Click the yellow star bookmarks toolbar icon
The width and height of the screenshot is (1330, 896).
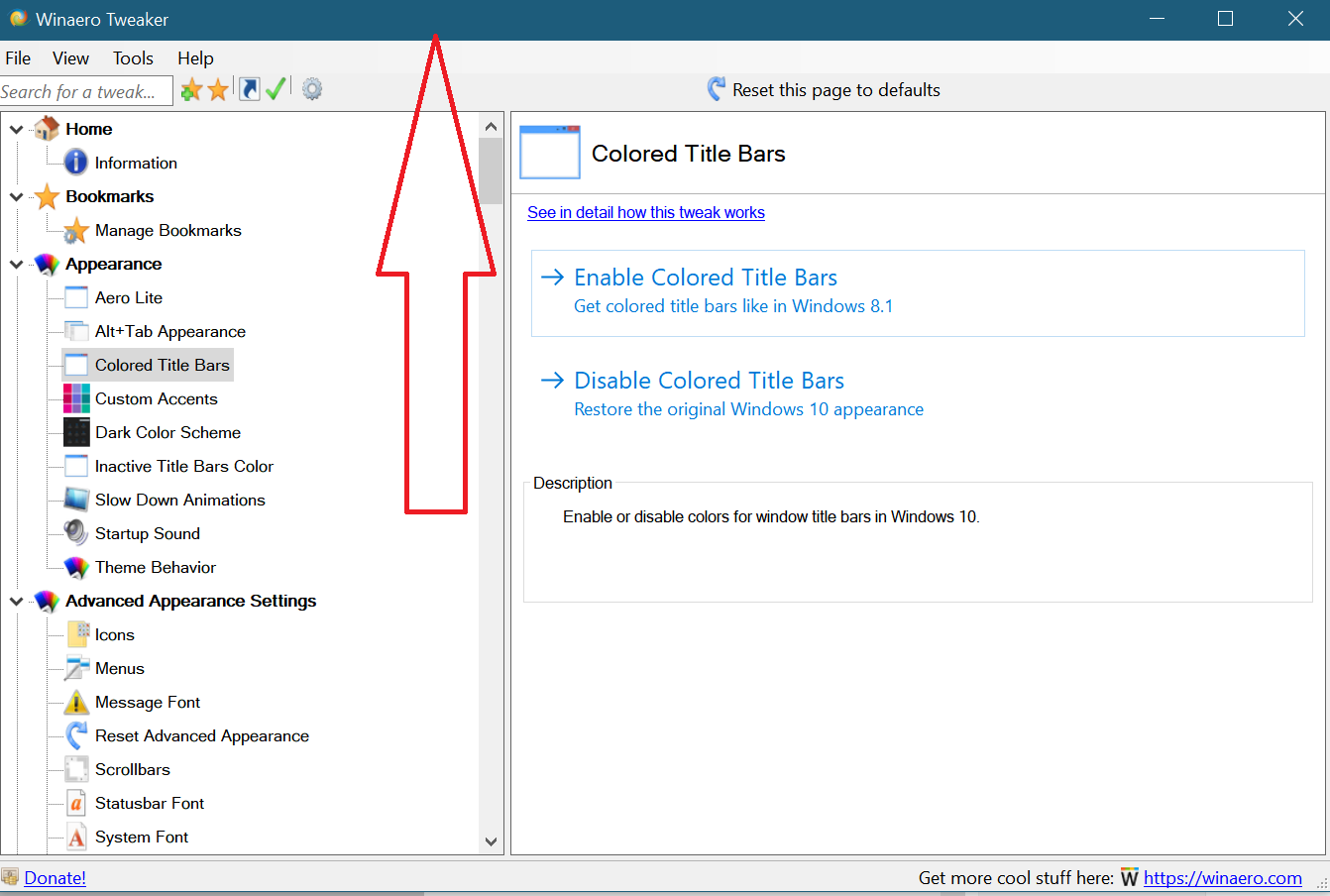pyautogui.click(x=218, y=90)
